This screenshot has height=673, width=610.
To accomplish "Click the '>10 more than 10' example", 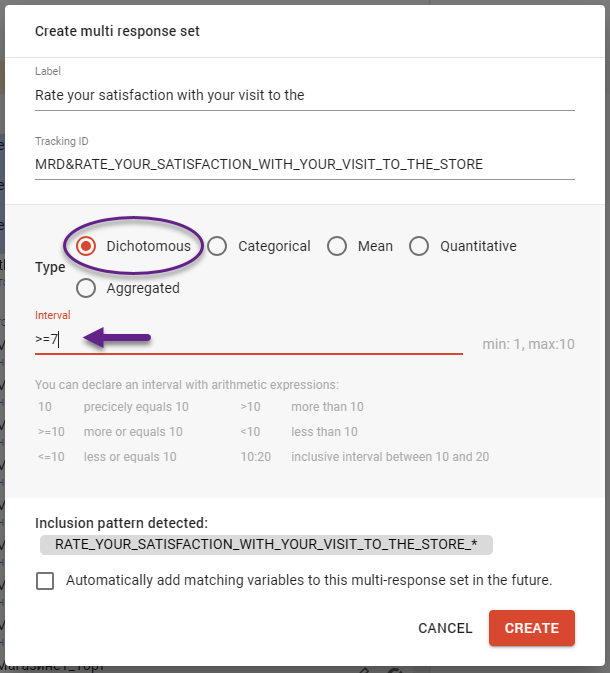I will click(x=302, y=407).
